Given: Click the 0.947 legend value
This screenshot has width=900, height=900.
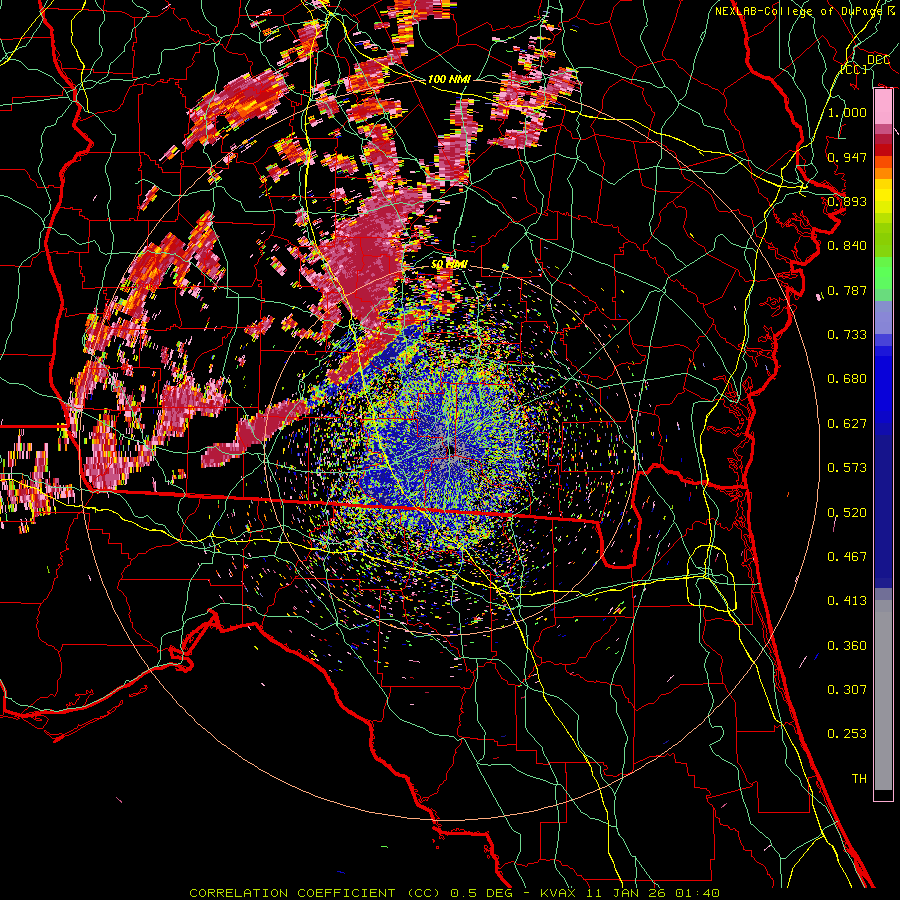Looking at the screenshot, I should coord(847,157).
